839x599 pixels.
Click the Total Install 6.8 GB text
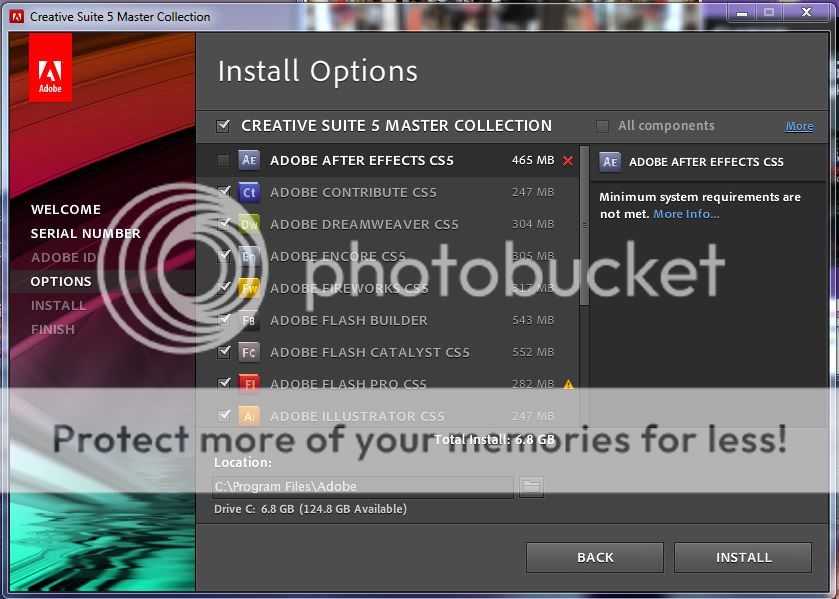[494, 440]
